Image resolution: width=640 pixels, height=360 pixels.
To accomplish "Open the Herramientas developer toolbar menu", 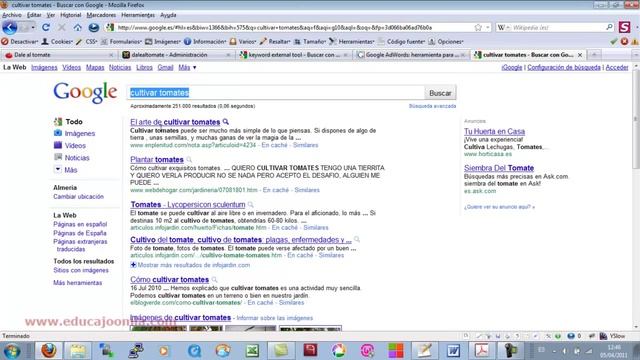I will coord(351,42).
